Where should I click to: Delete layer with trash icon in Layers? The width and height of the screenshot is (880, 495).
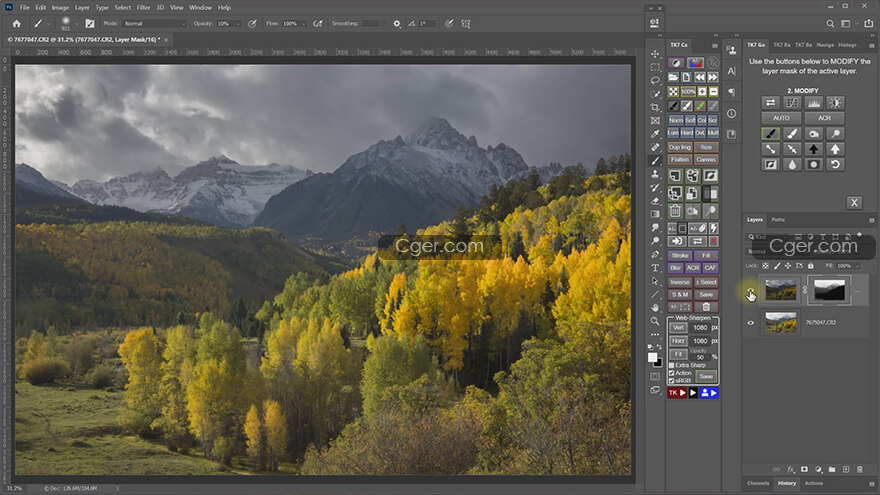coord(860,469)
